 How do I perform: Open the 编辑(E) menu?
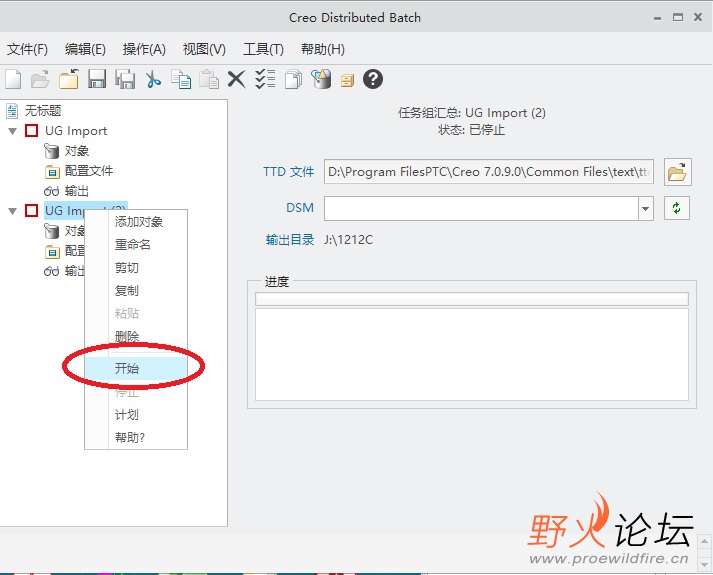pos(85,49)
